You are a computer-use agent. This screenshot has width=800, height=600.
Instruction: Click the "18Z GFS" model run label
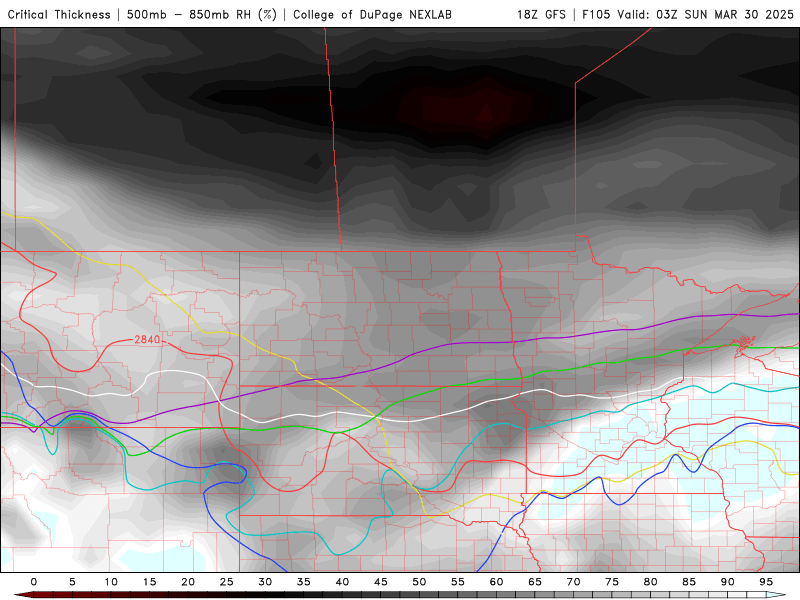click(541, 15)
